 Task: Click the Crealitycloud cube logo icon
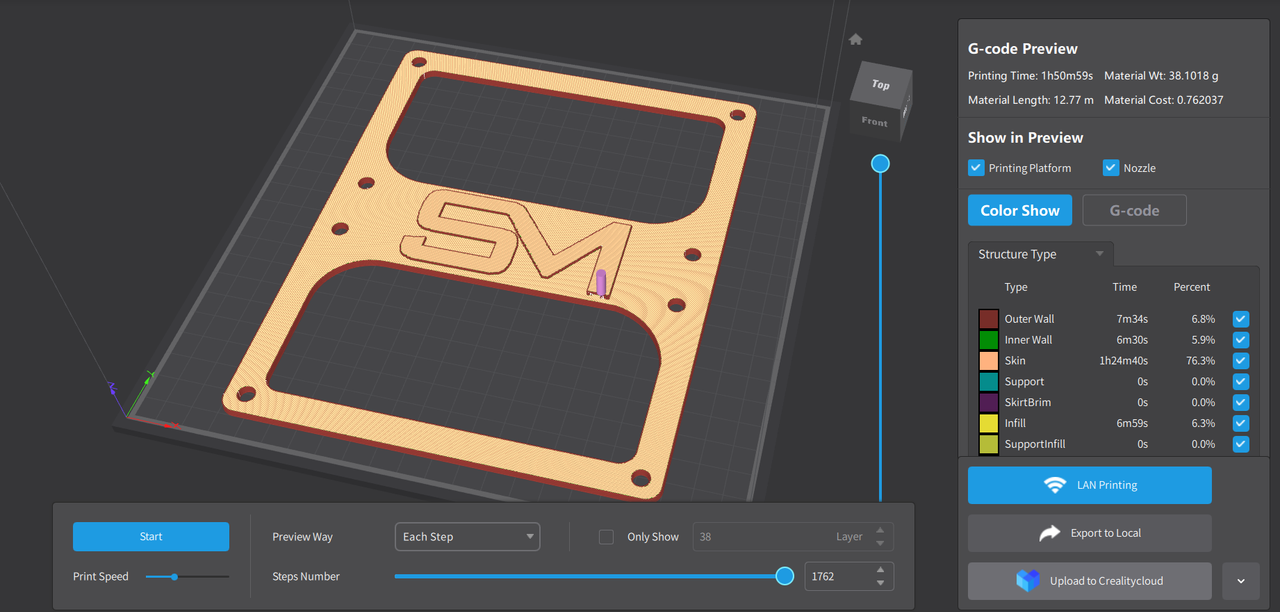tap(1028, 581)
